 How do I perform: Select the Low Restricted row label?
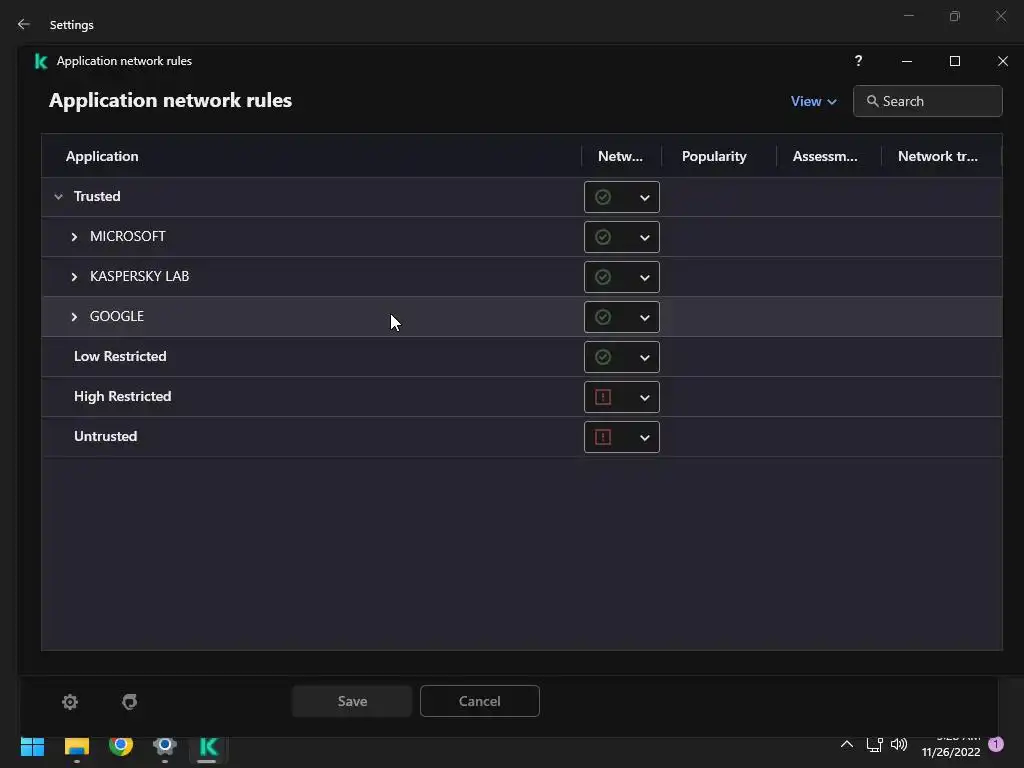pos(120,357)
